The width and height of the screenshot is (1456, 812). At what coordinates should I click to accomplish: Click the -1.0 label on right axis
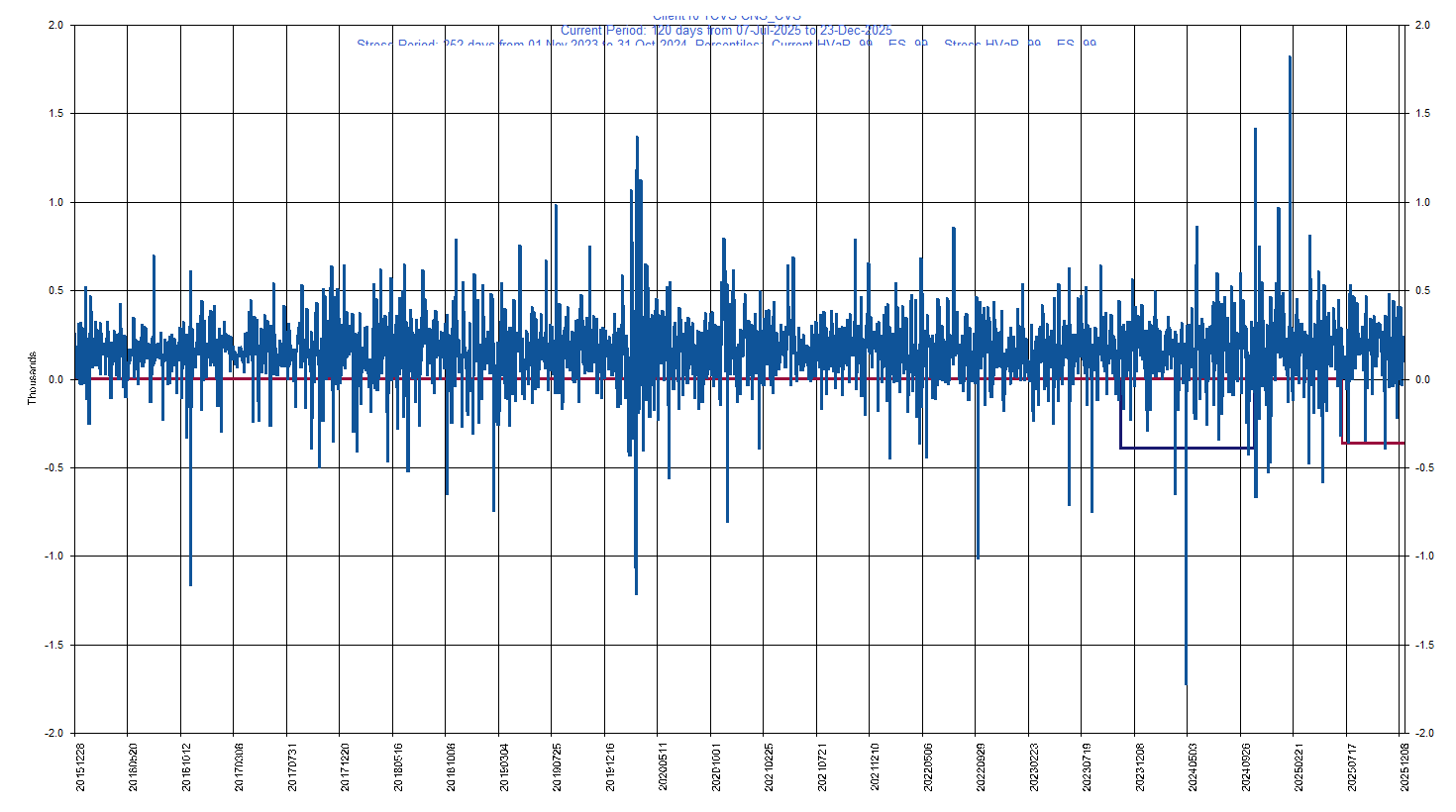coord(1423,556)
